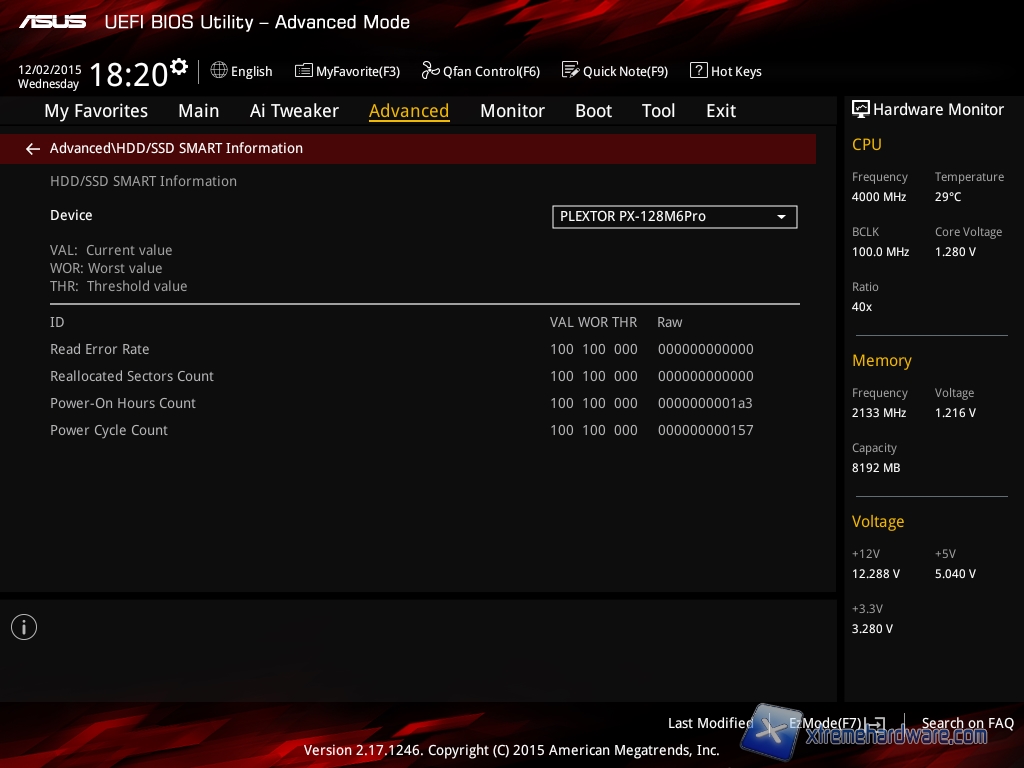Select the My Favorites tab

tap(96, 111)
